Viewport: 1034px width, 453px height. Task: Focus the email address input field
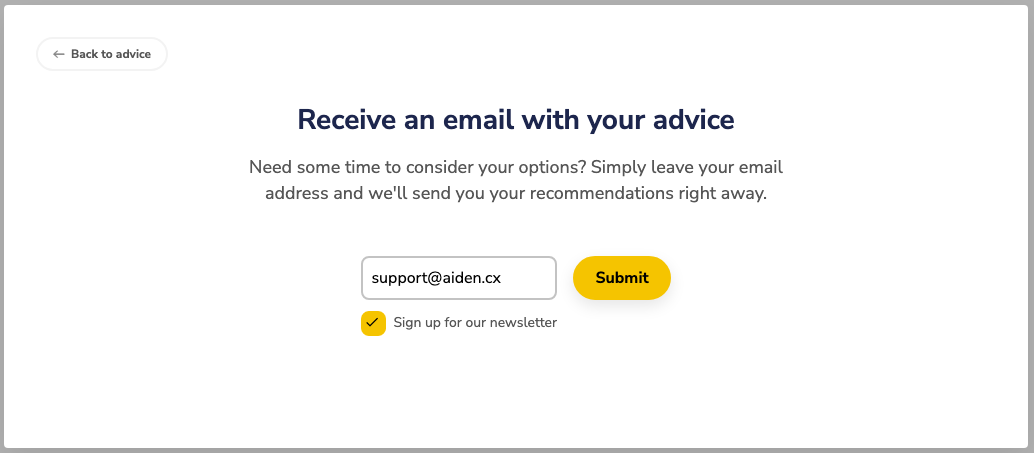pos(458,278)
